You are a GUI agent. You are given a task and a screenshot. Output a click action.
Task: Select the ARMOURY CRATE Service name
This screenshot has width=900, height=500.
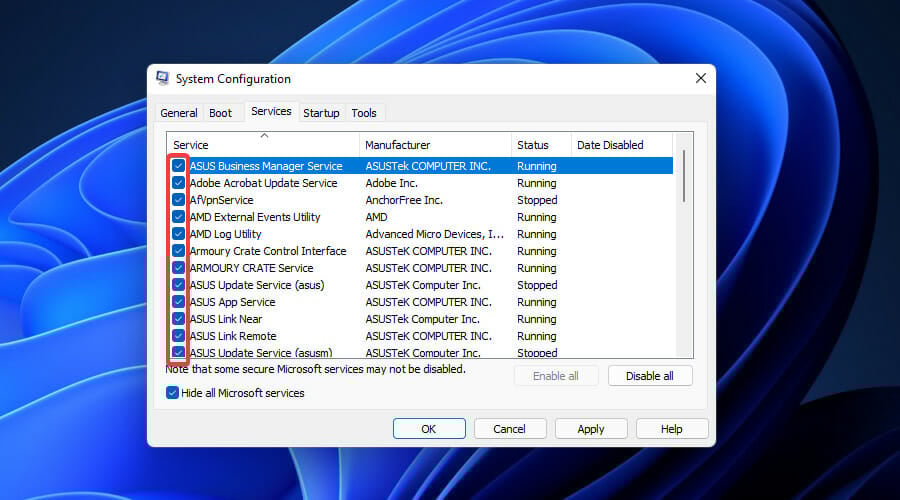coord(251,268)
